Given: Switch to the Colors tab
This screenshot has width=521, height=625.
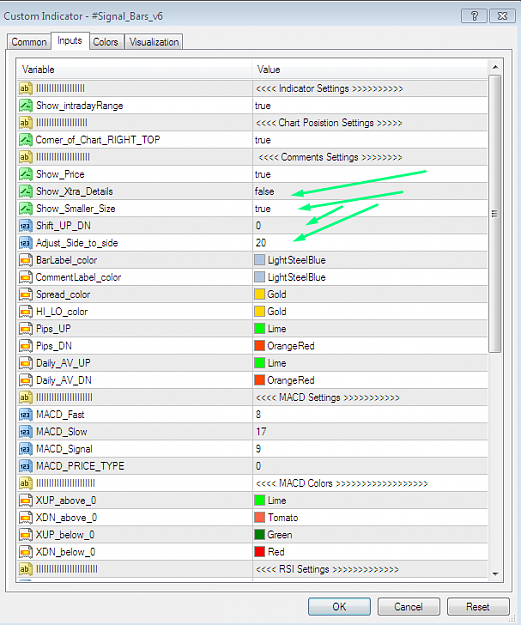Looking at the screenshot, I should point(106,42).
